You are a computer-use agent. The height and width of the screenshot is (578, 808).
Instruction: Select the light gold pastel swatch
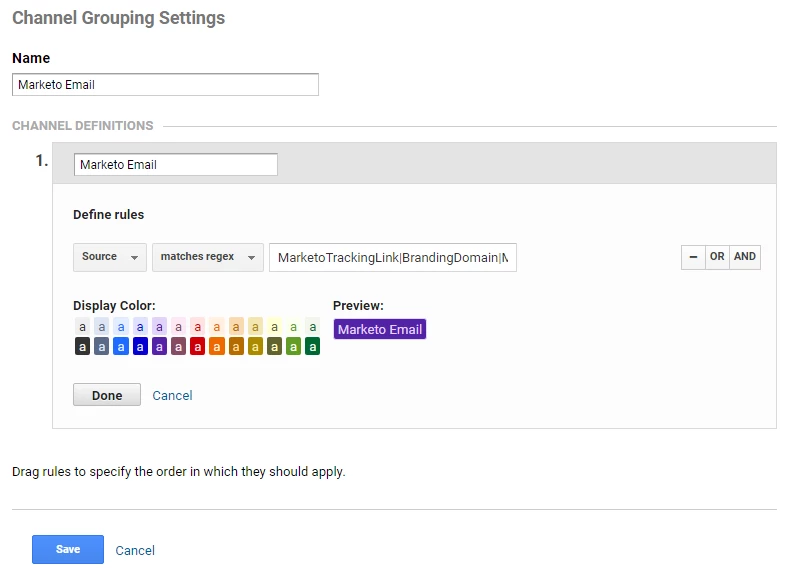[x=255, y=327]
